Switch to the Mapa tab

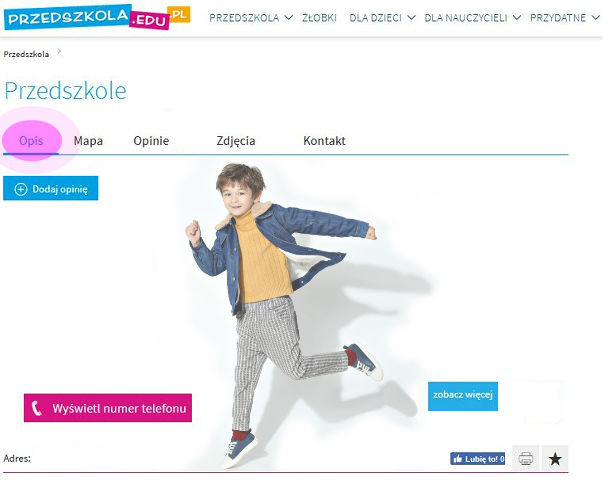(x=88, y=141)
